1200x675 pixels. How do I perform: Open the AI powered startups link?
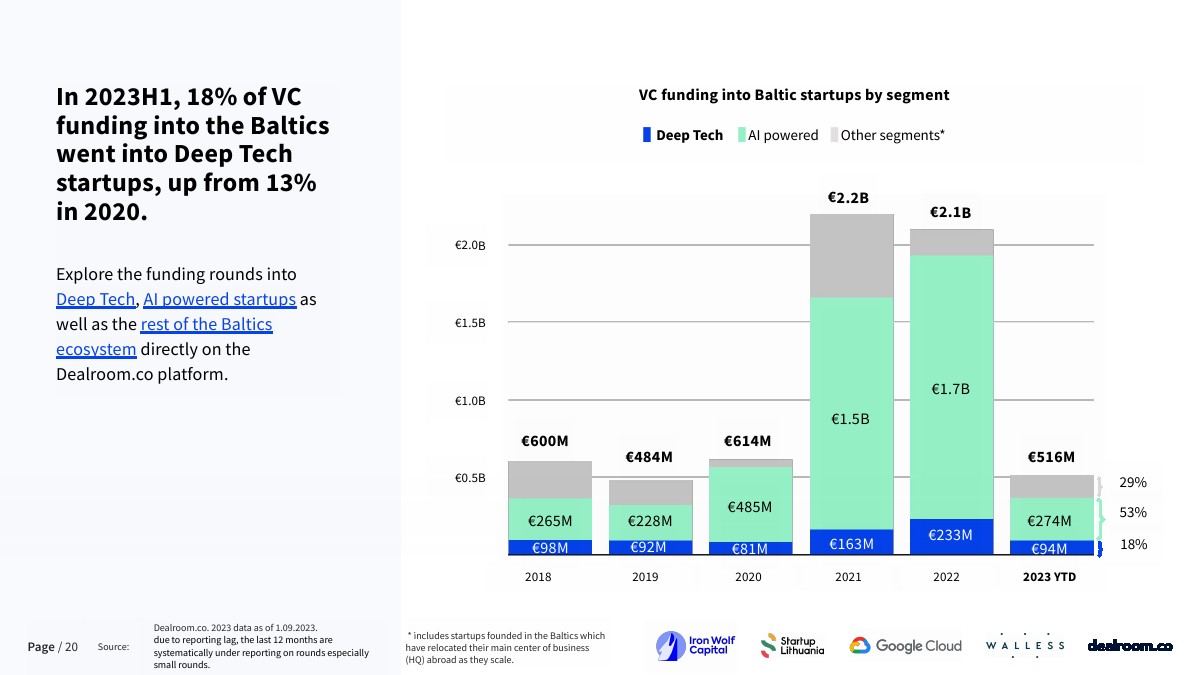219,299
